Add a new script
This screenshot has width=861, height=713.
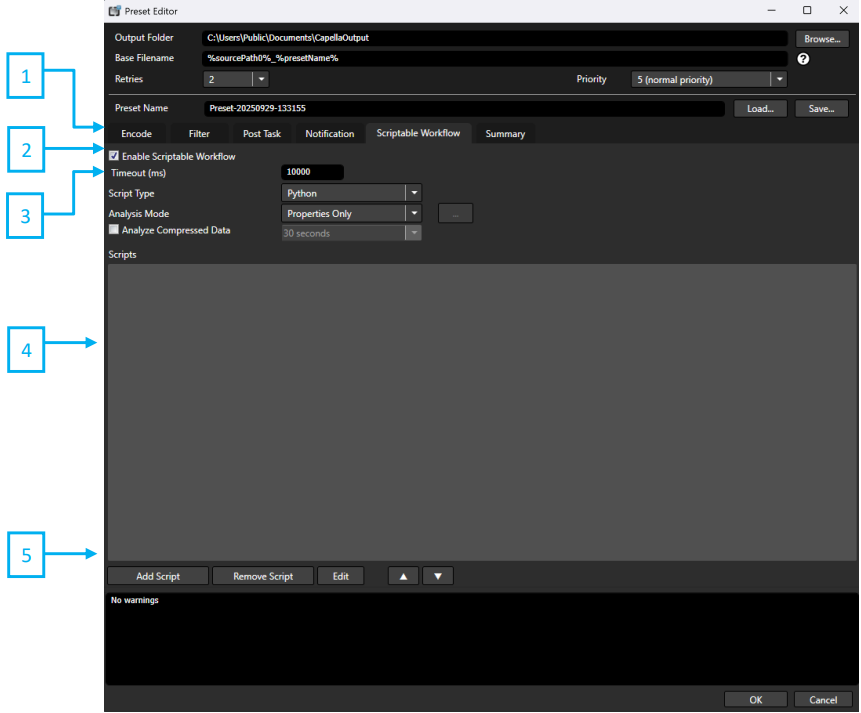click(157, 575)
